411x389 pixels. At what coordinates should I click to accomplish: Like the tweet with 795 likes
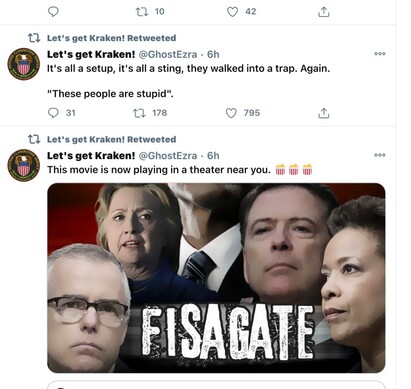click(x=231, y=113)
